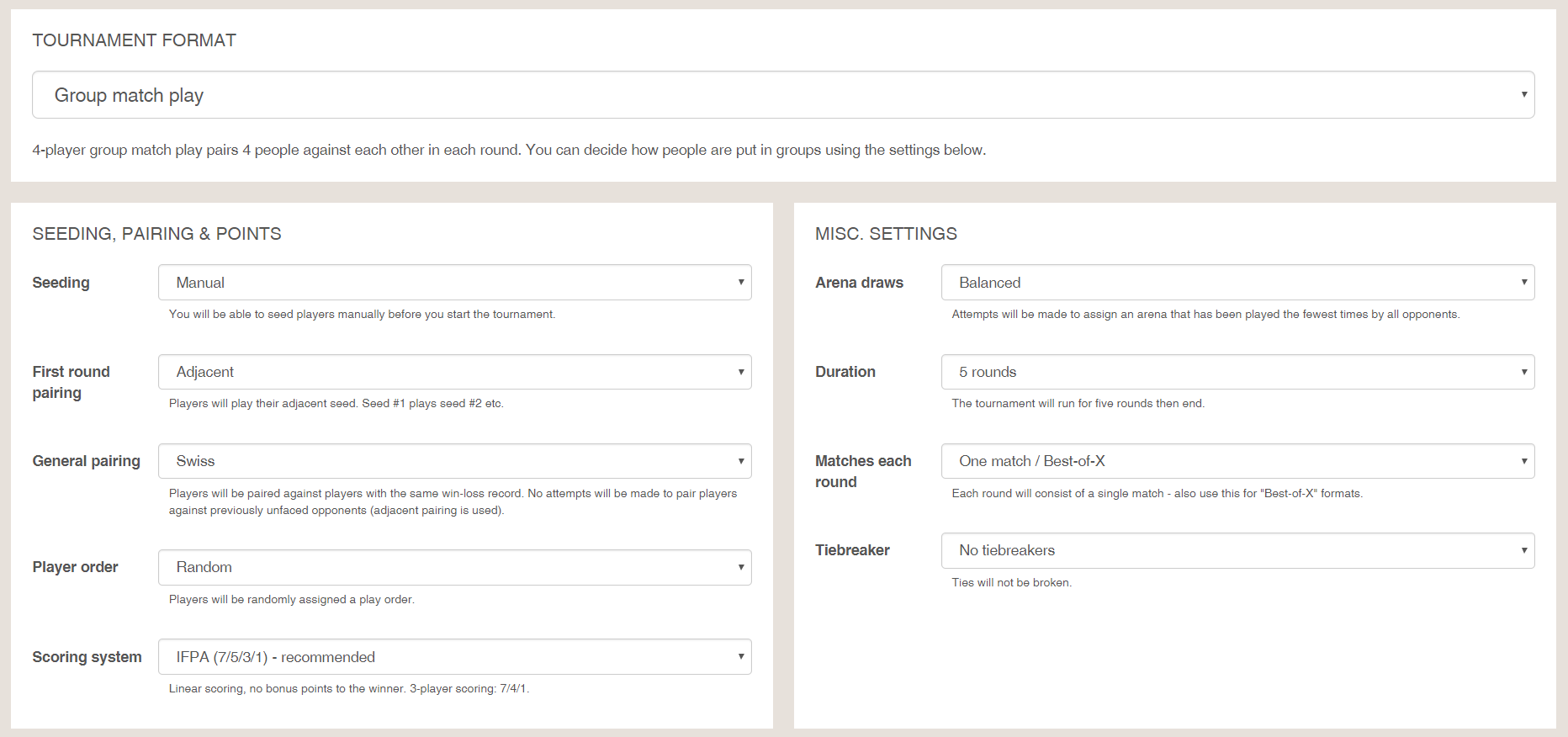Click the Misc. Settings heading

tap(886, 234)
